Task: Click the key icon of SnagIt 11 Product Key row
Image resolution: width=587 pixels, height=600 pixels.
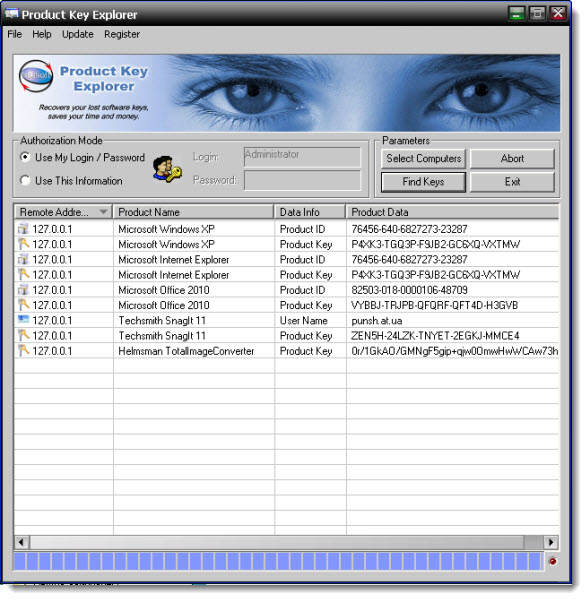Action: click(x=23, y=336)
